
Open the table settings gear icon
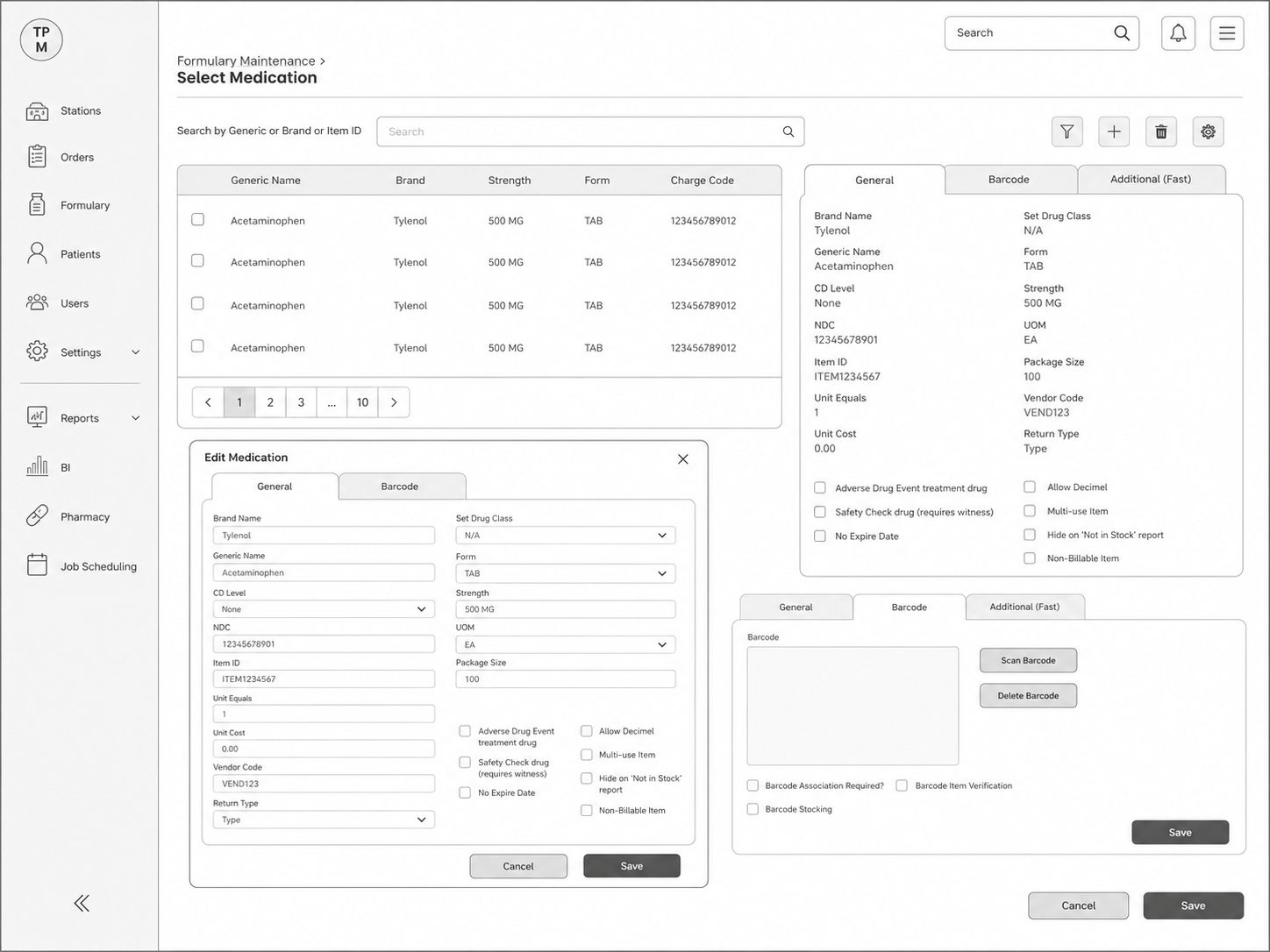1208,131
